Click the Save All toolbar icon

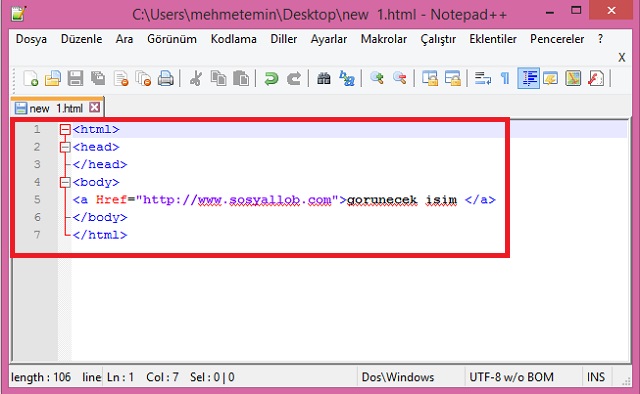98,78
